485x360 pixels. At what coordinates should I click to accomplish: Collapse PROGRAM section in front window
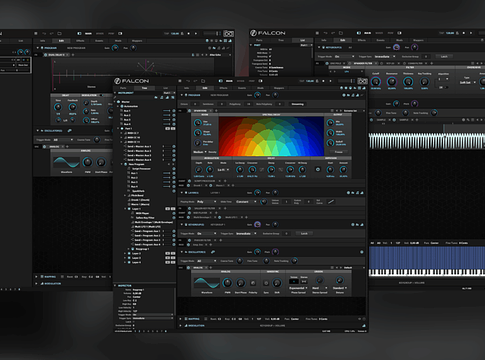tap(182, 95)
